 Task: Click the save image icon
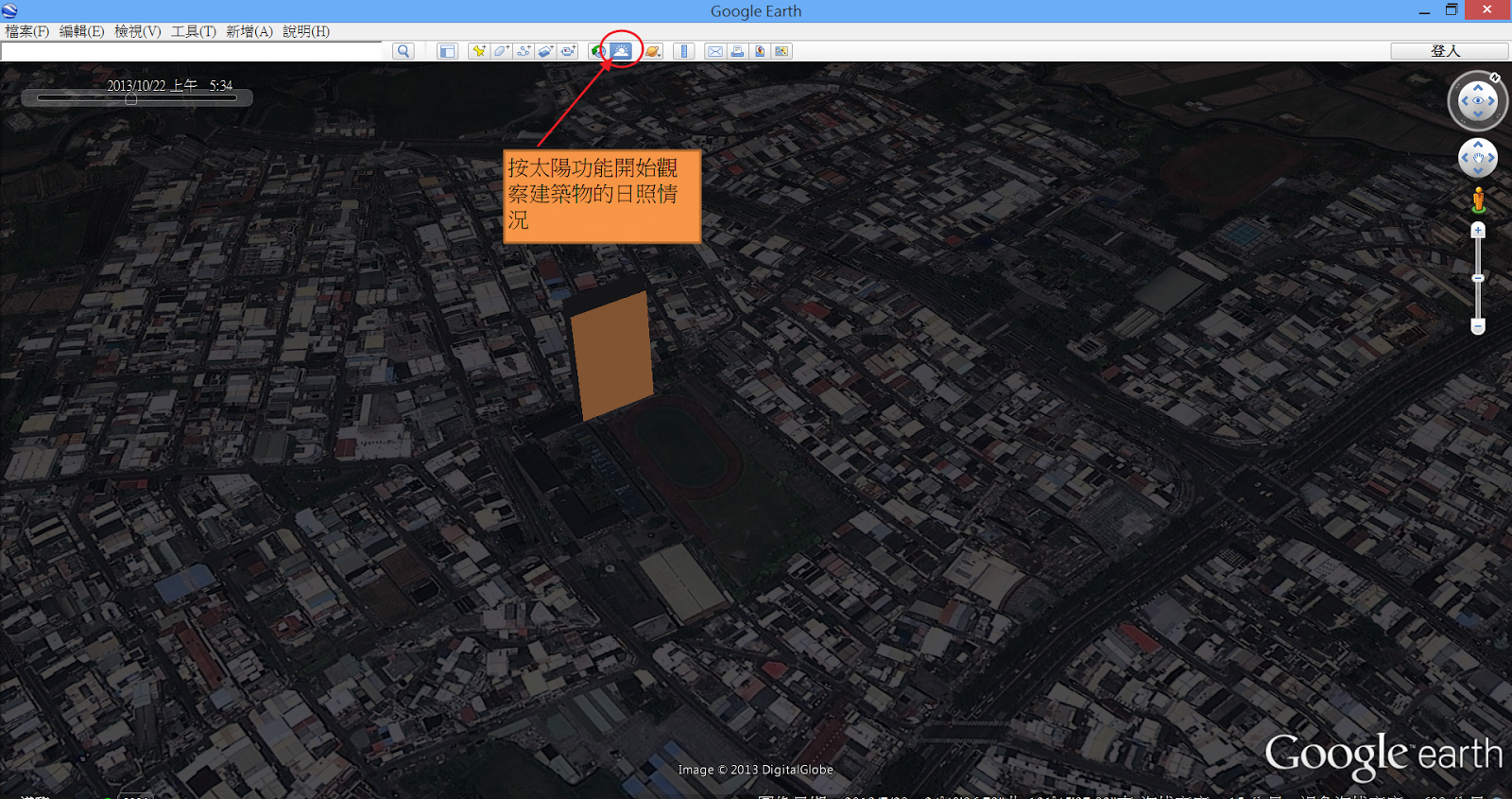click(760, 51)
